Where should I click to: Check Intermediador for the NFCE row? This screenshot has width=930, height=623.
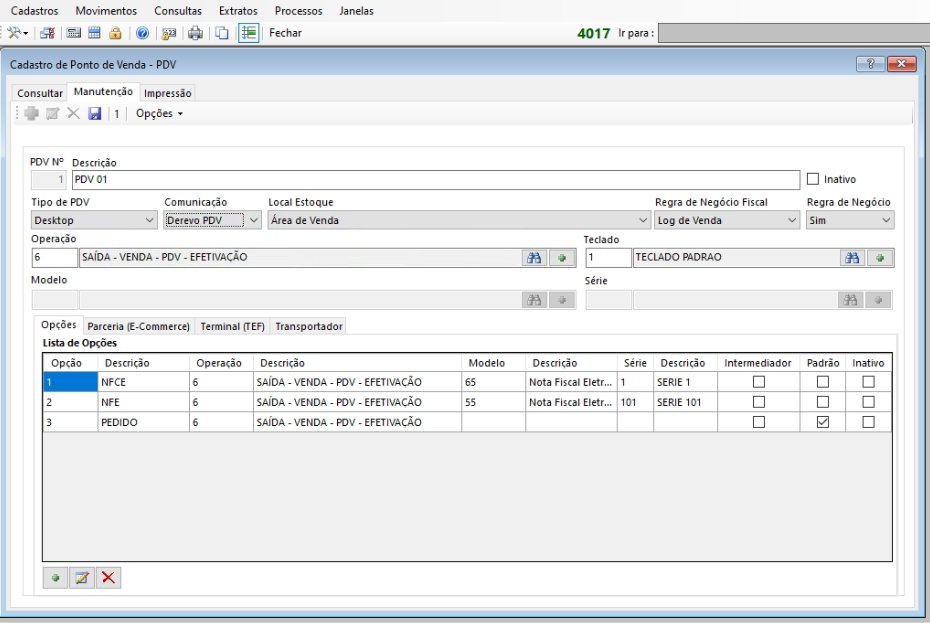(758, 382)
